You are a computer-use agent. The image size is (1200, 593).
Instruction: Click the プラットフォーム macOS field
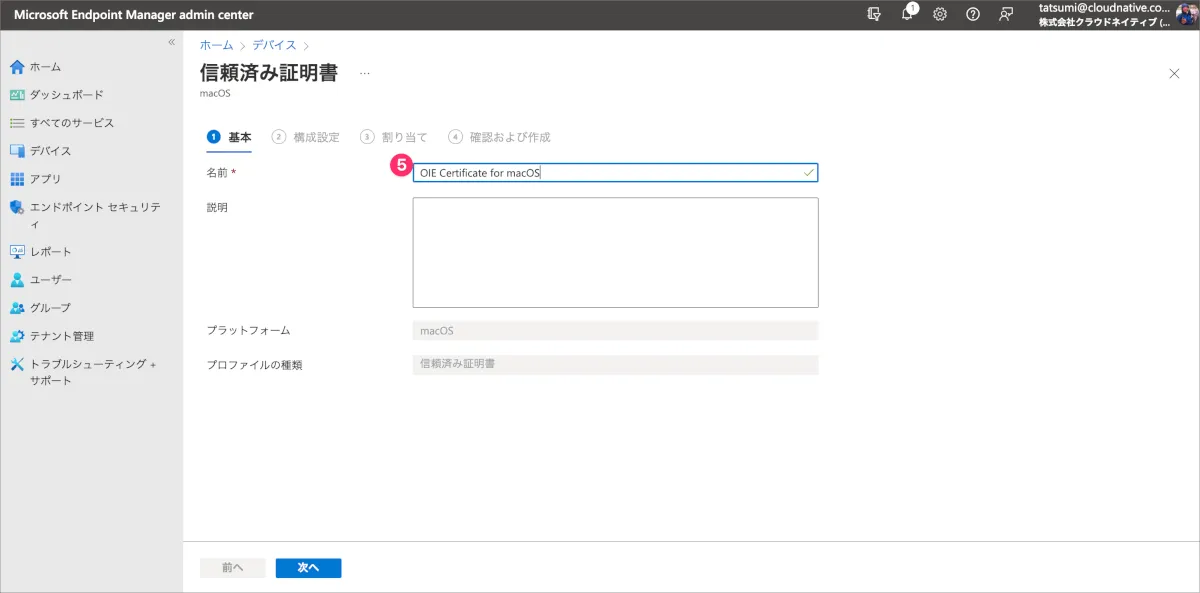615,330
